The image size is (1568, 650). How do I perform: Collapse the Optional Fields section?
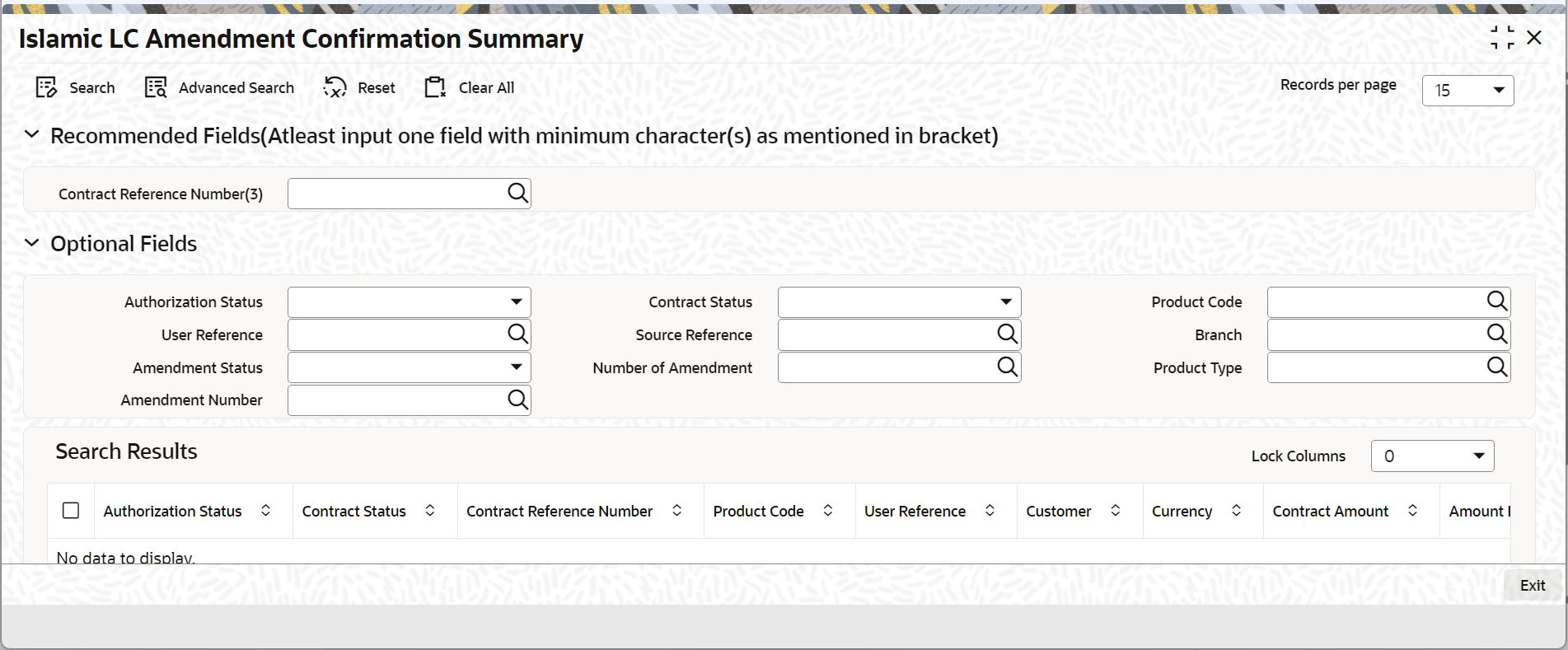(32, 243)
